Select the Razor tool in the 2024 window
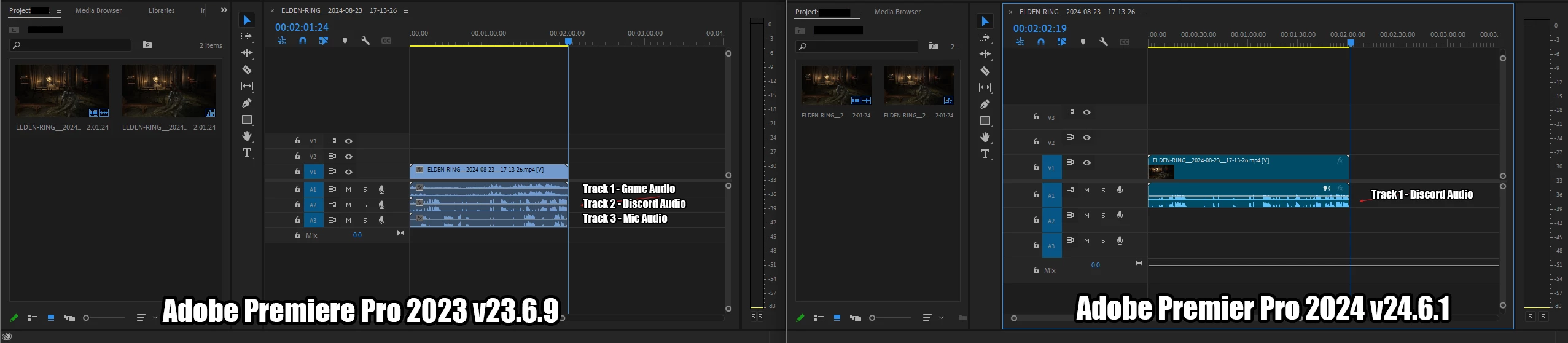This screenshot has height=343, width=1568. point(985,71)
